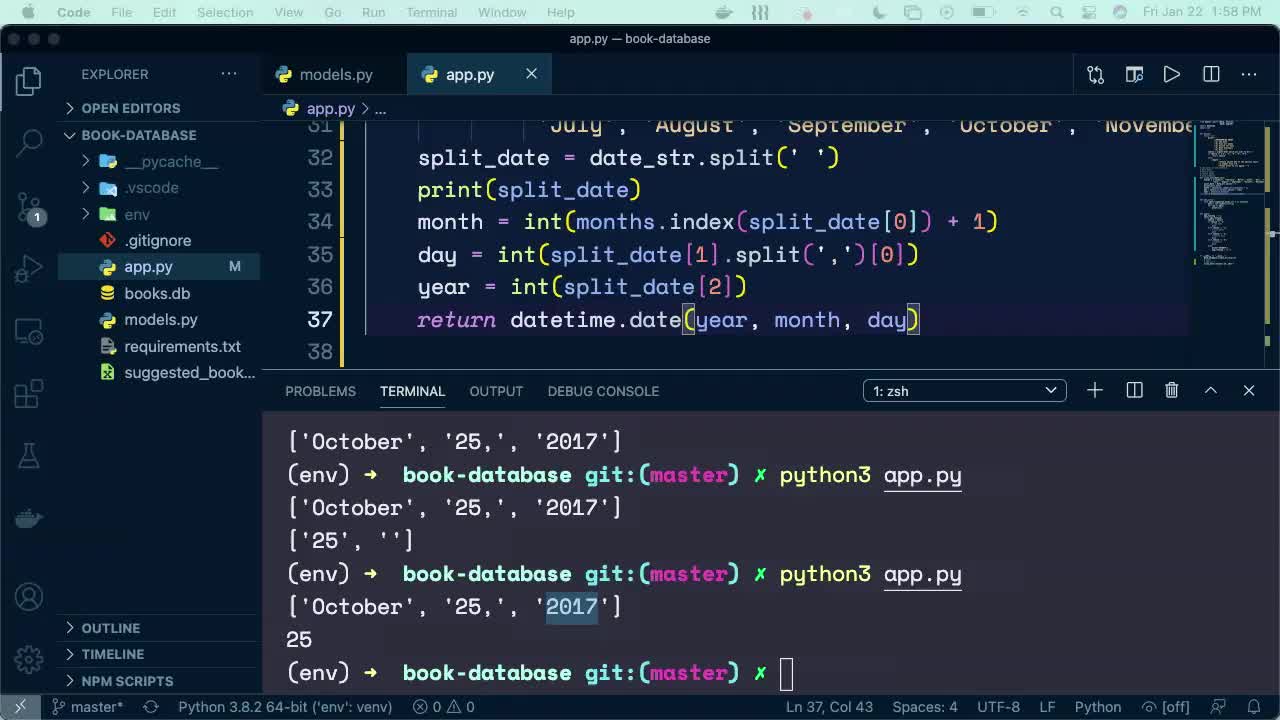Select the app.py file in Explorer

pyautogui.click(x=148, y=267)
